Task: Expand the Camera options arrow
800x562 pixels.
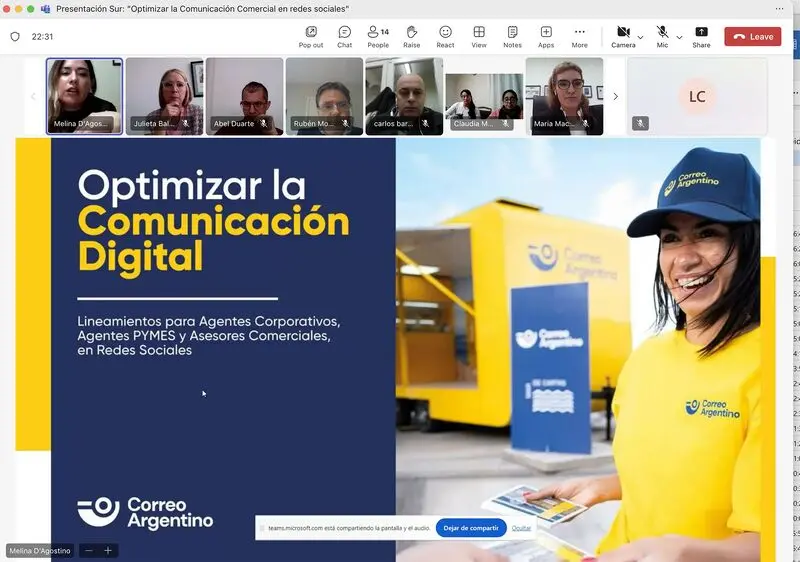Action: 640,37
